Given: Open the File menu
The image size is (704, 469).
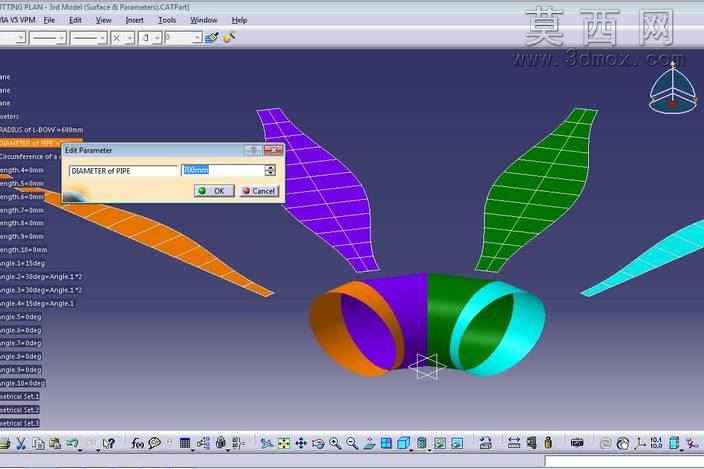Looking at the screenshot, I should pos(49,20).
